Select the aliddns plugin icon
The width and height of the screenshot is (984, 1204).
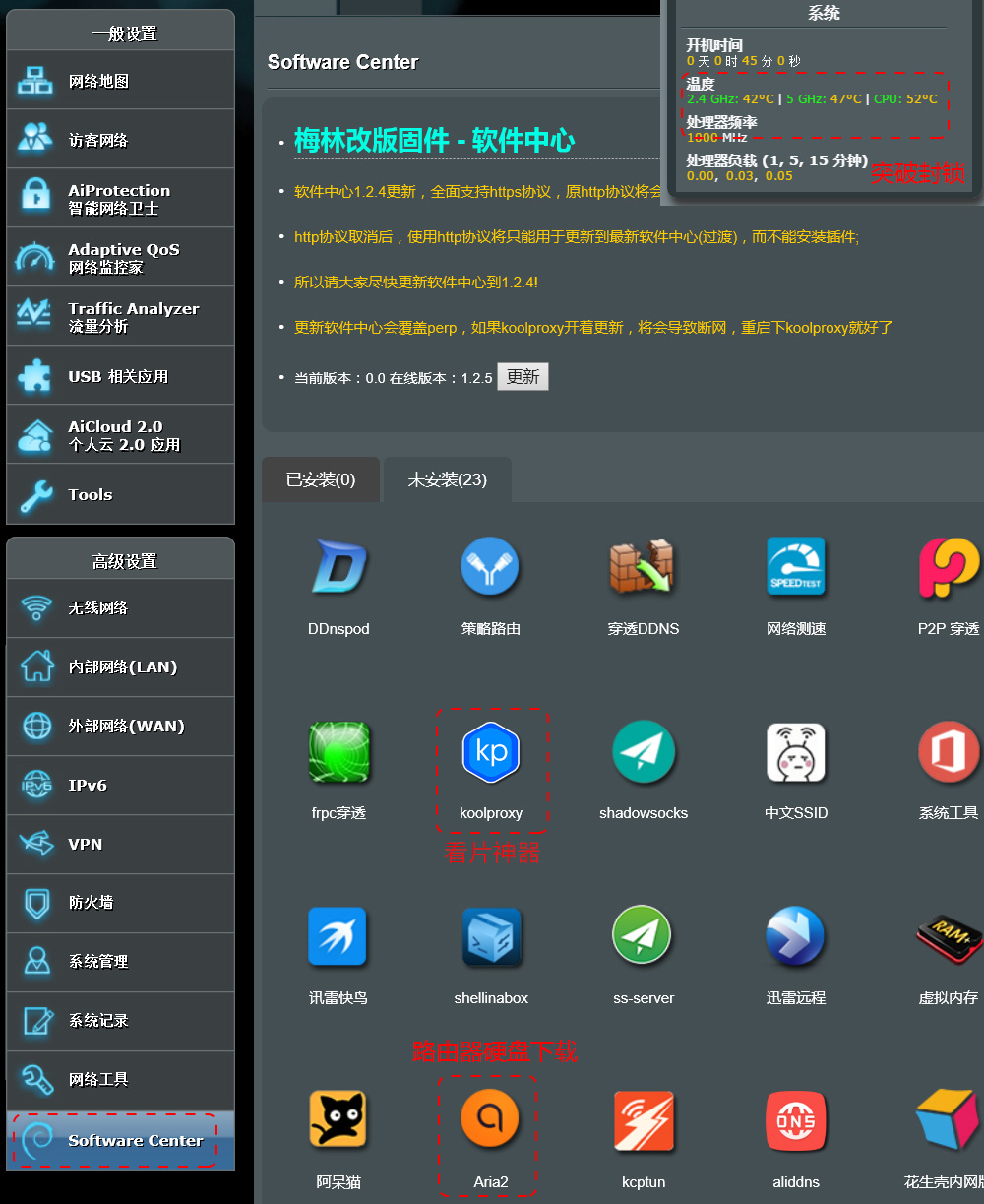tap(795, 1121)
